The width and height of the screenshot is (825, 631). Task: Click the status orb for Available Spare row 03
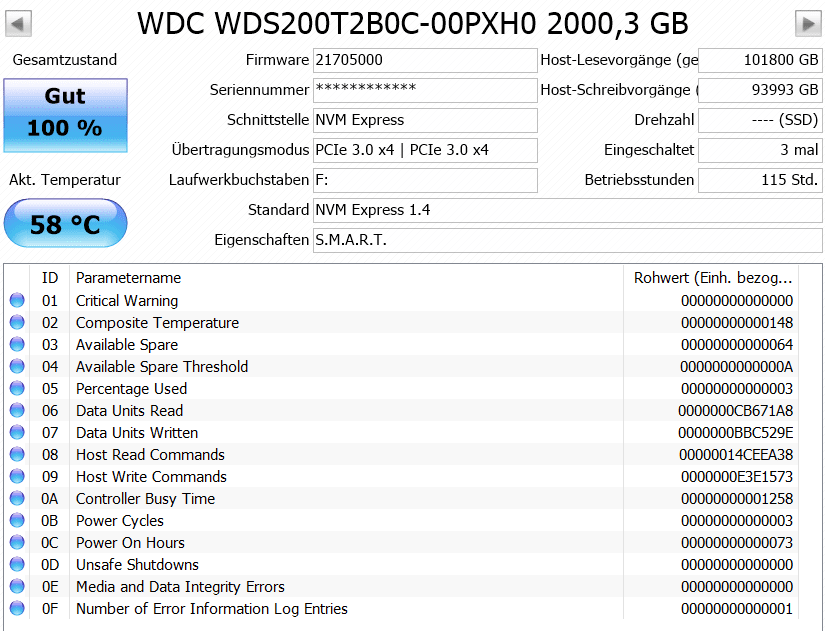pos(17,344)
